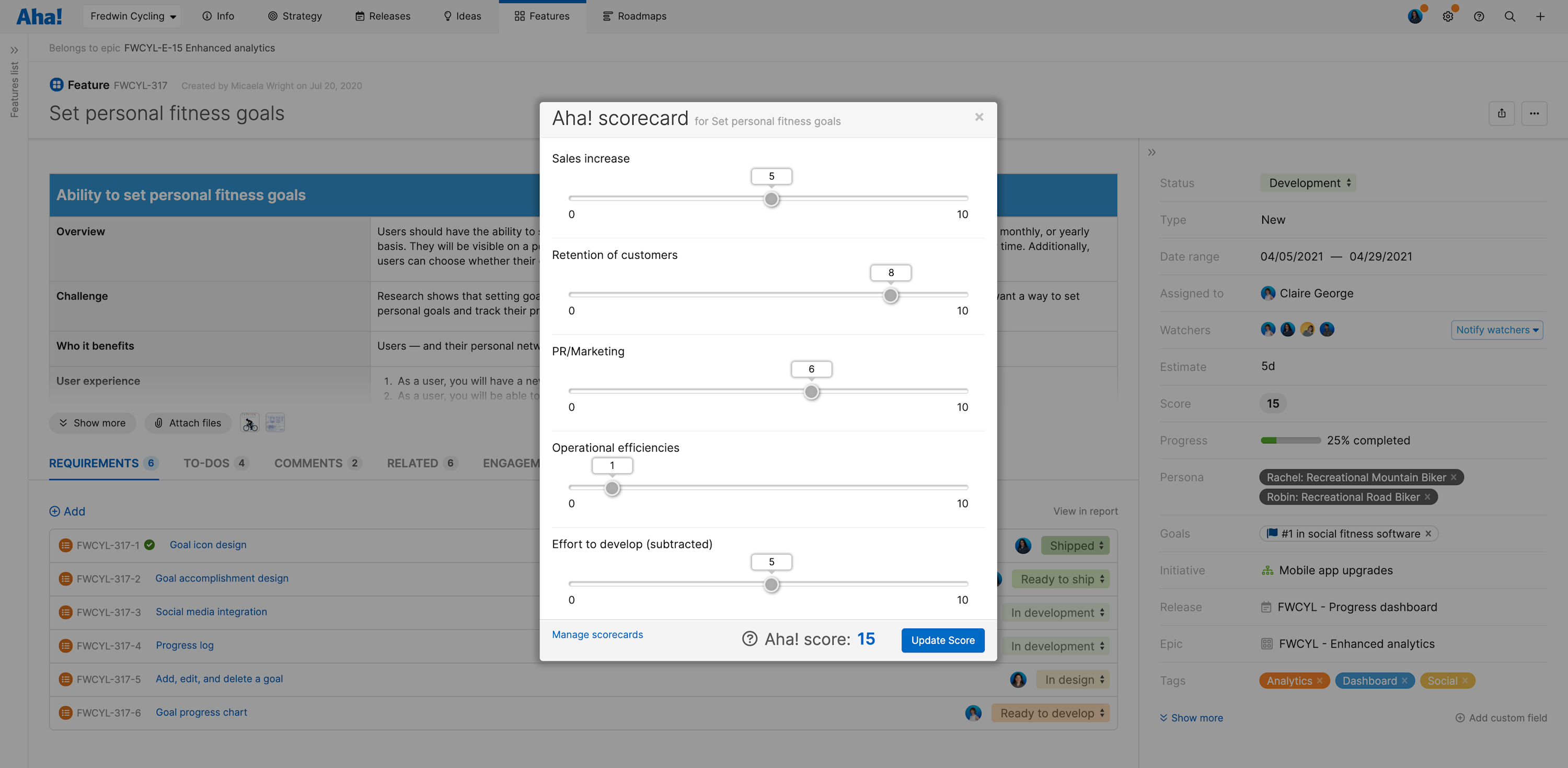Viewport: 1568px width, 768px height.
Task: Click the Score value 15 badge
Action: pos(1273,404)
